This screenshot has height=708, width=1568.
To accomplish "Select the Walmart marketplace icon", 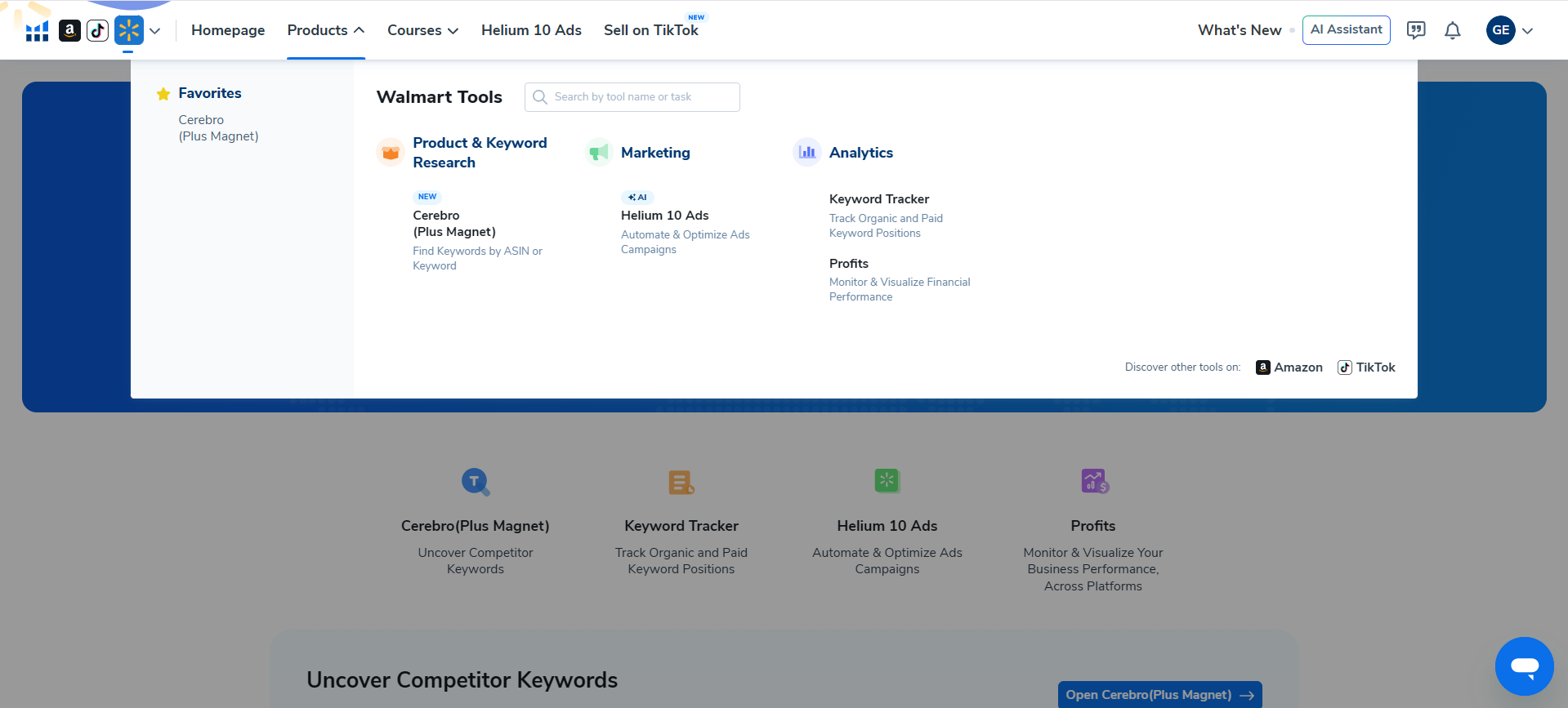I will [129, 31].
